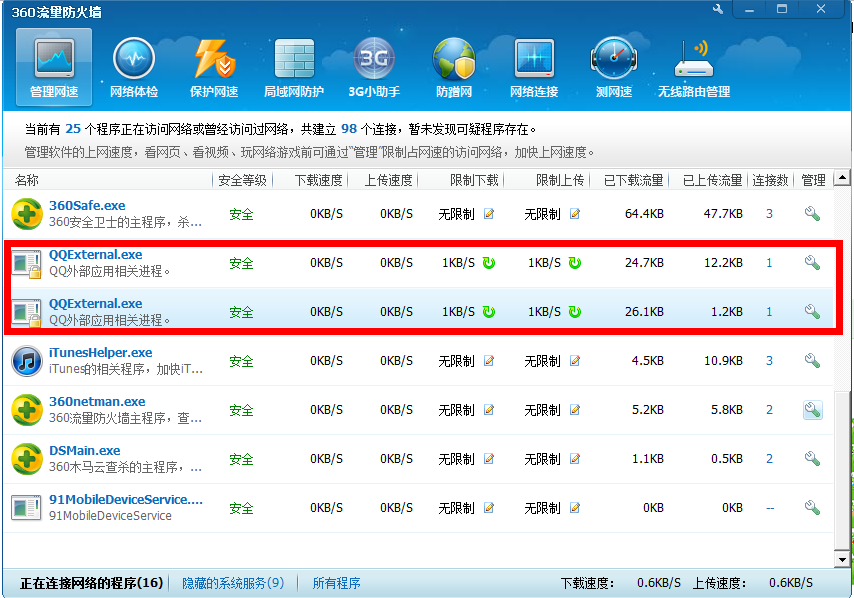Sort by the 连接数 column header
Screen dimensions: 854x598
(x=770, y=180)
